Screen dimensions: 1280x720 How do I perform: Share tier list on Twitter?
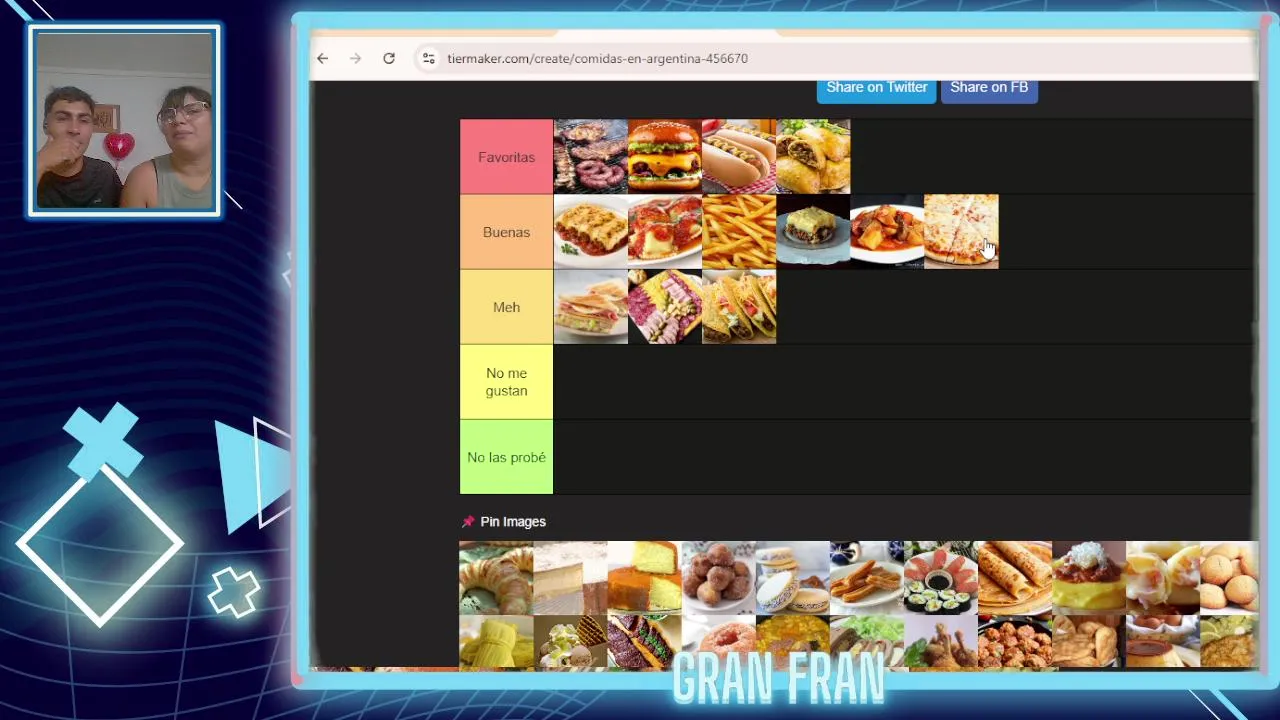coord(877,88)
